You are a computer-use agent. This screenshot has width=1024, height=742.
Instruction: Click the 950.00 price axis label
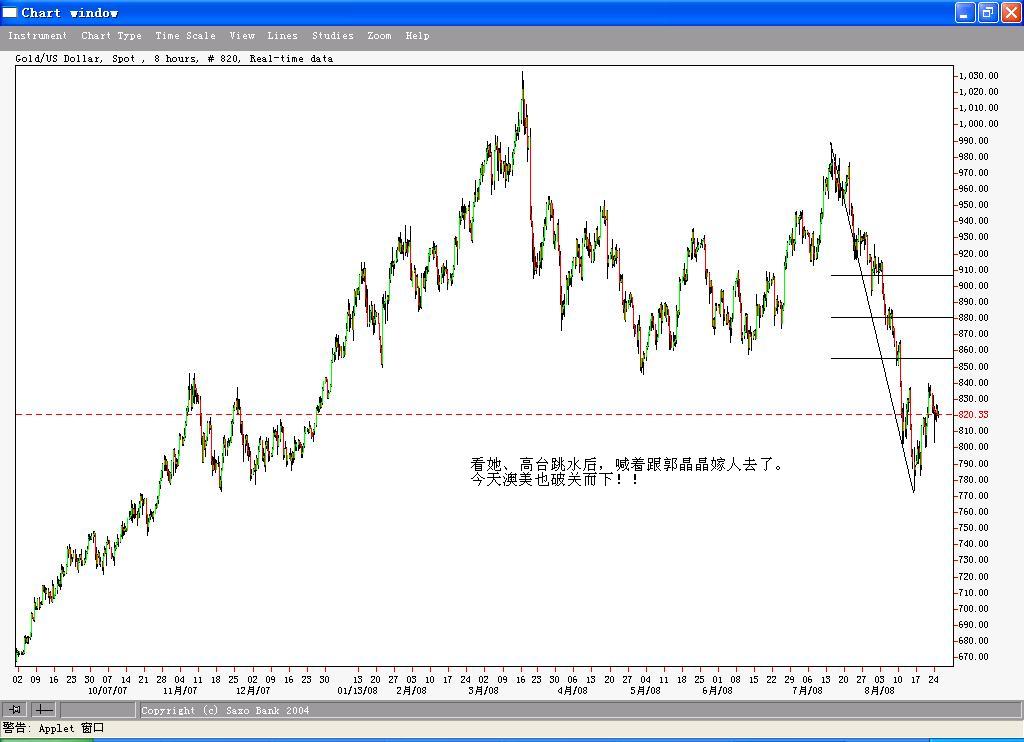(x=973, y=205)
